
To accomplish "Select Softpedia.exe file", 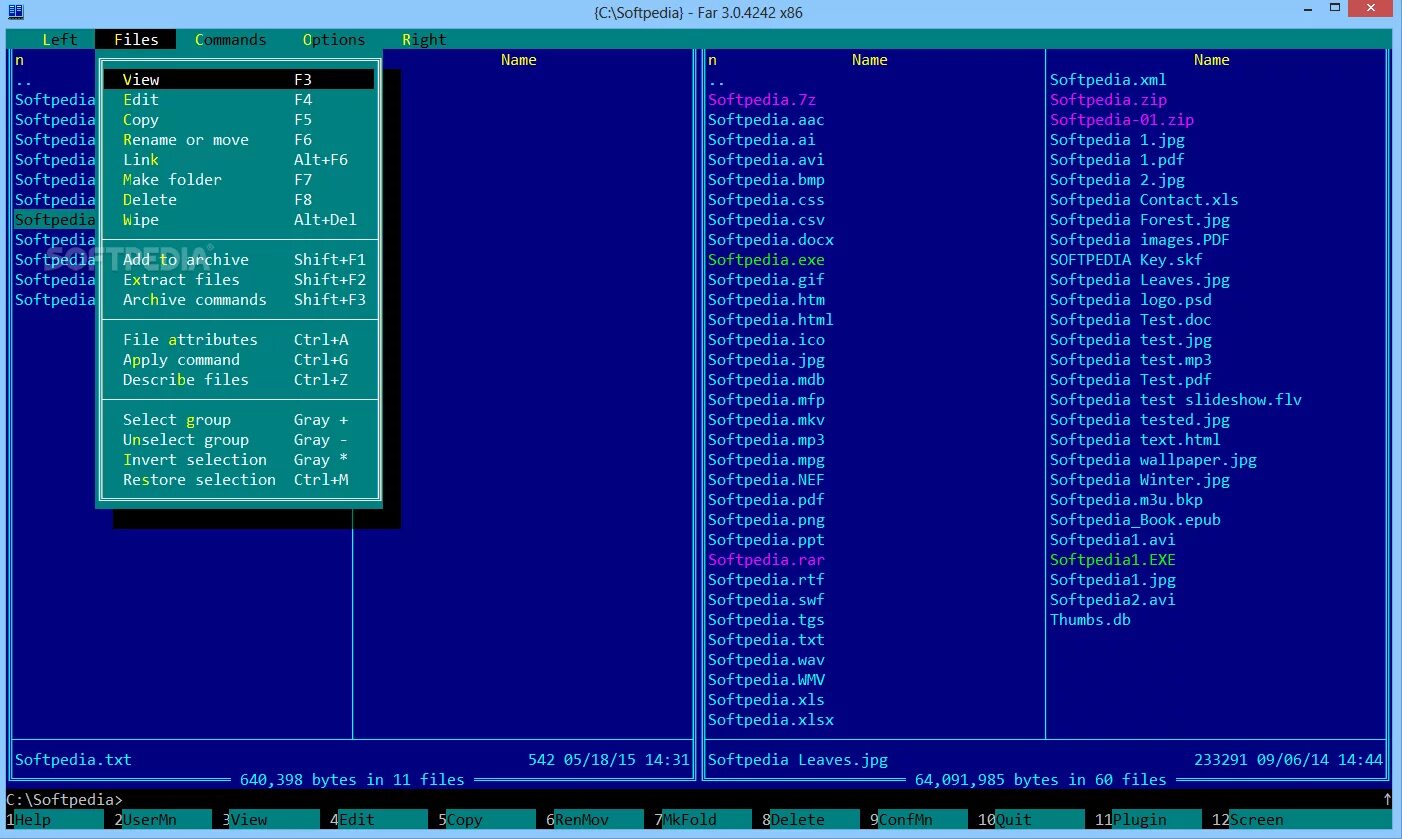I will [x=766, y=260].
